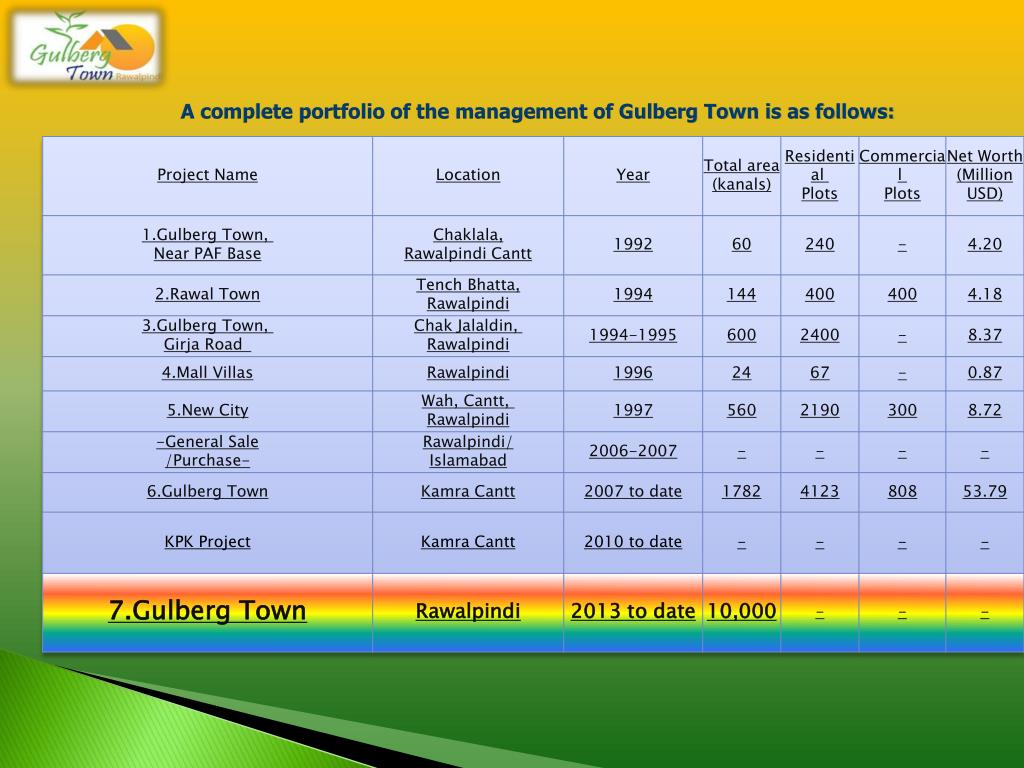
Task: Select Rawal Town residential plots '400'
Action: (x=820, y=295)
